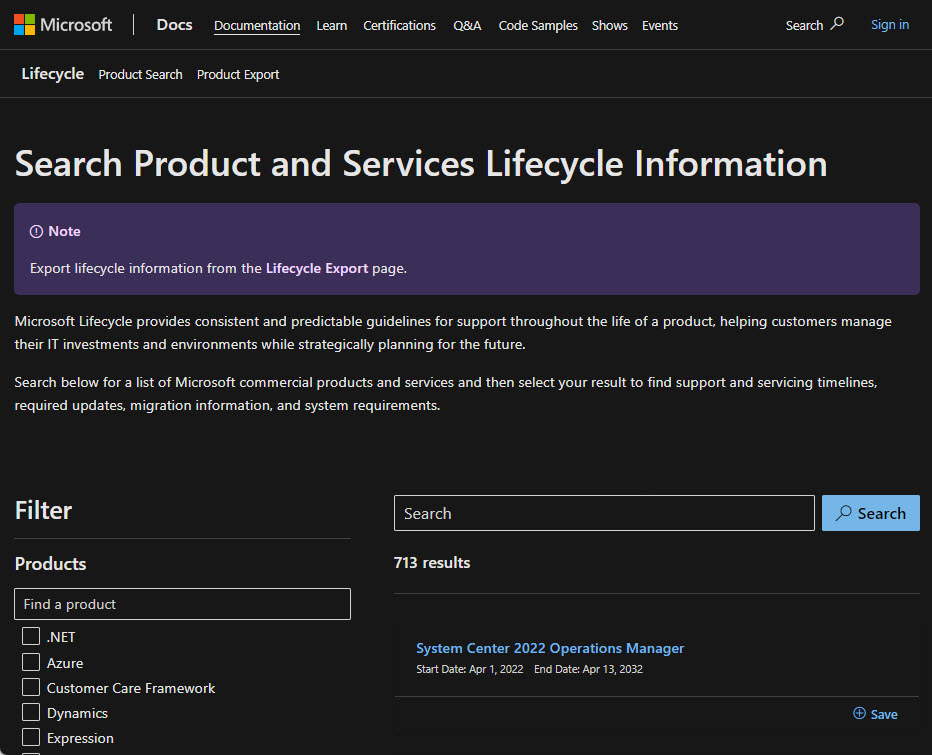Select the Dynamics filter checkbox

click(x=31, y=712)
